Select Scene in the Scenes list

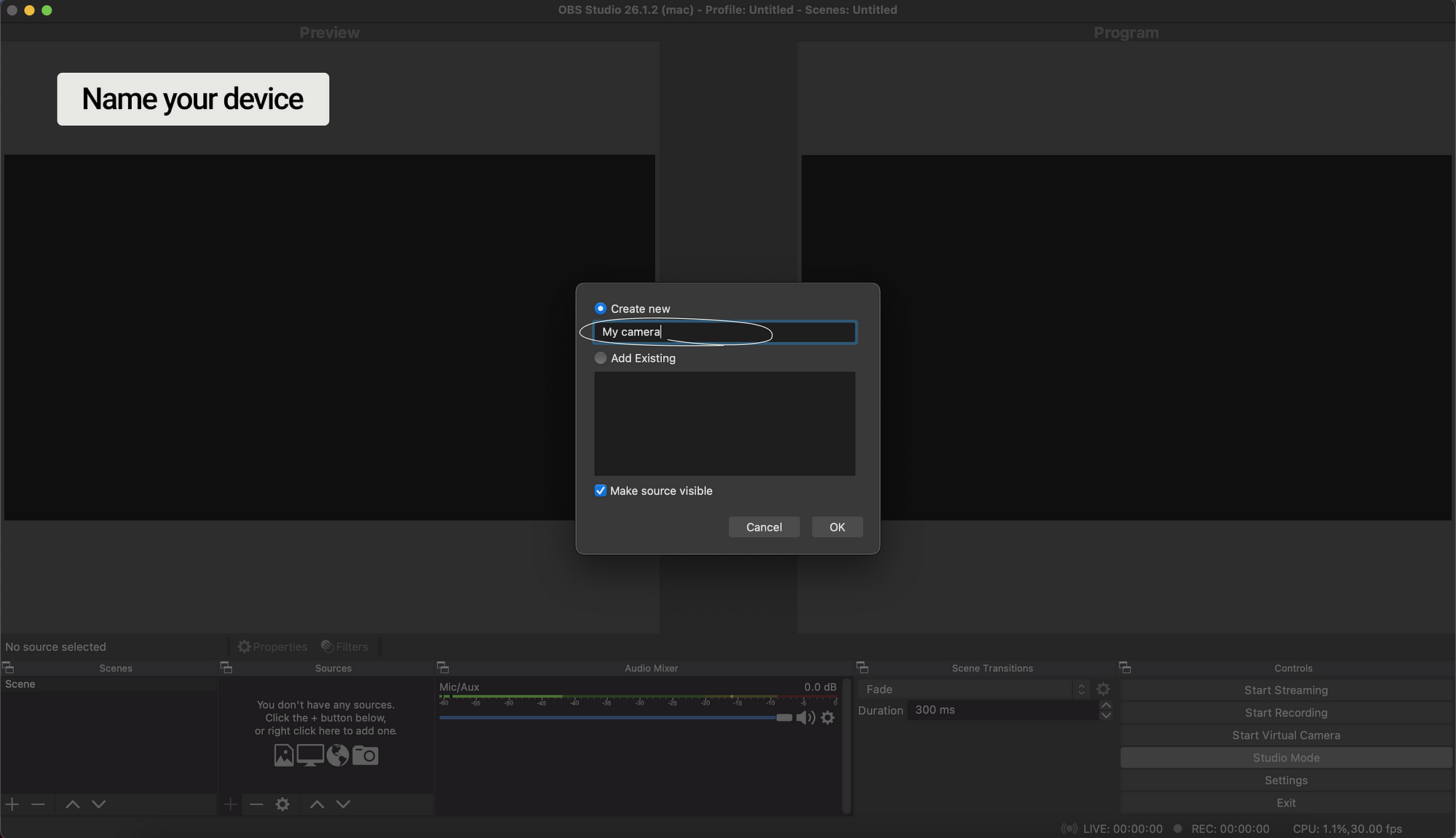20,684
